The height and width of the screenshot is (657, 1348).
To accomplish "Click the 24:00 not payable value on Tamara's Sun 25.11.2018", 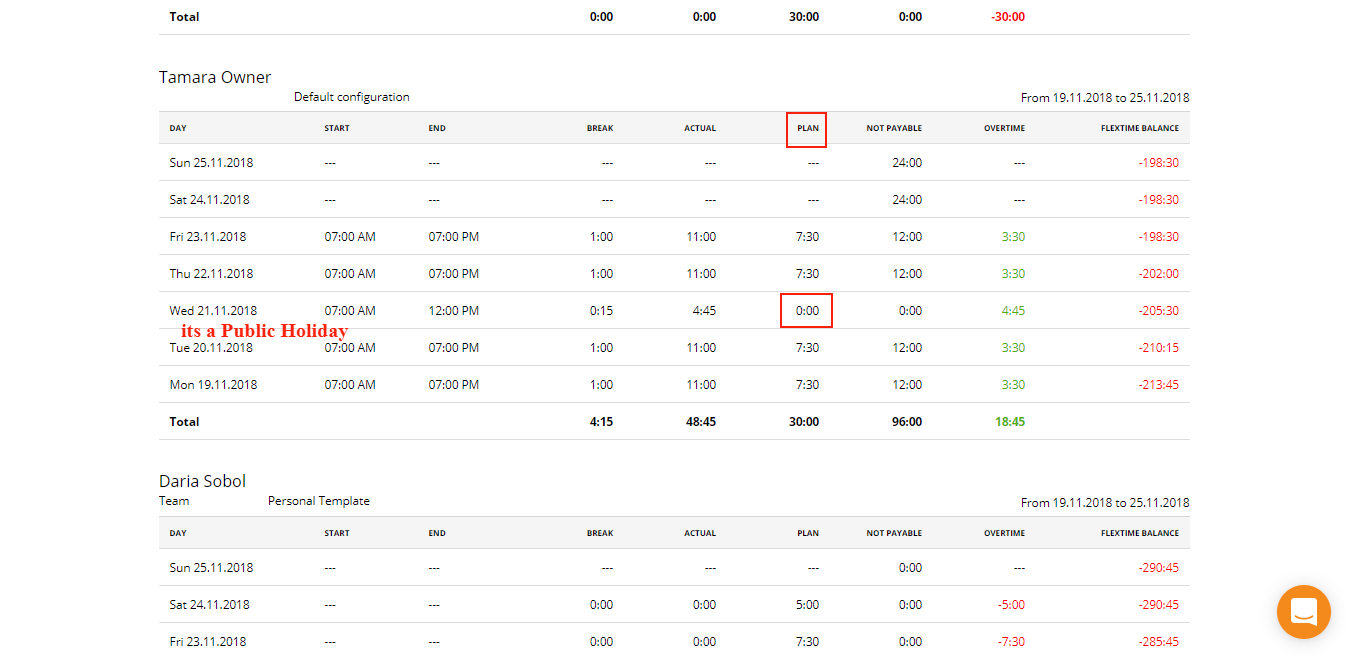I will click(x=907, y=162).
